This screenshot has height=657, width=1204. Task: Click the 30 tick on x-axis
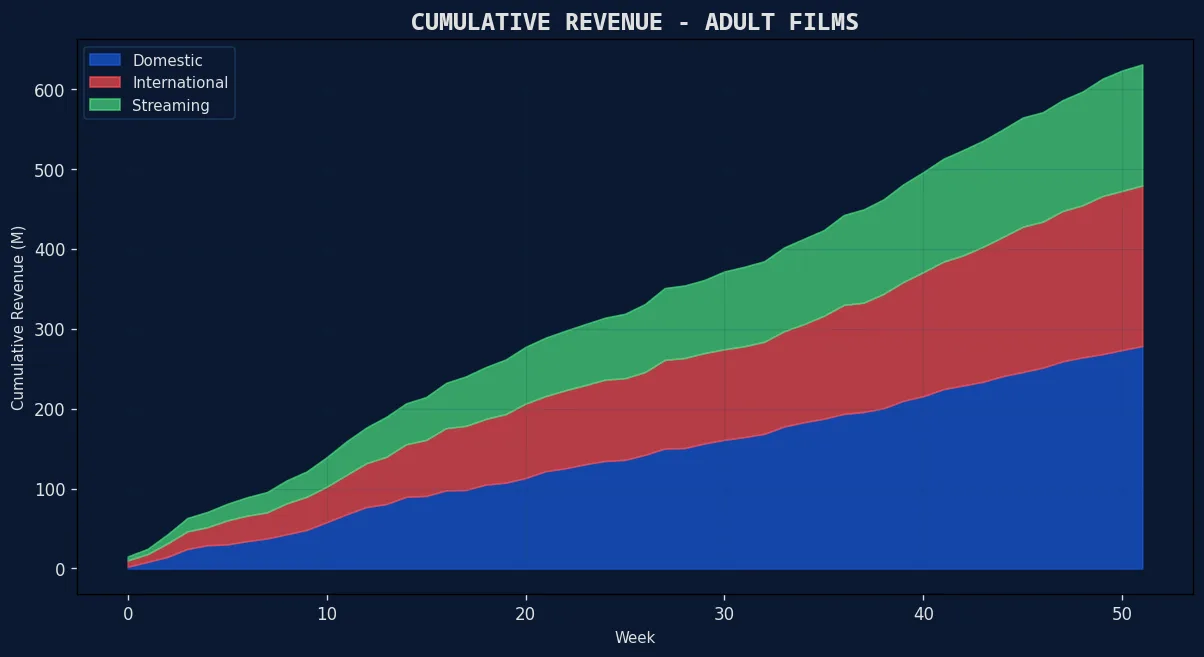[x=725, y=612]
